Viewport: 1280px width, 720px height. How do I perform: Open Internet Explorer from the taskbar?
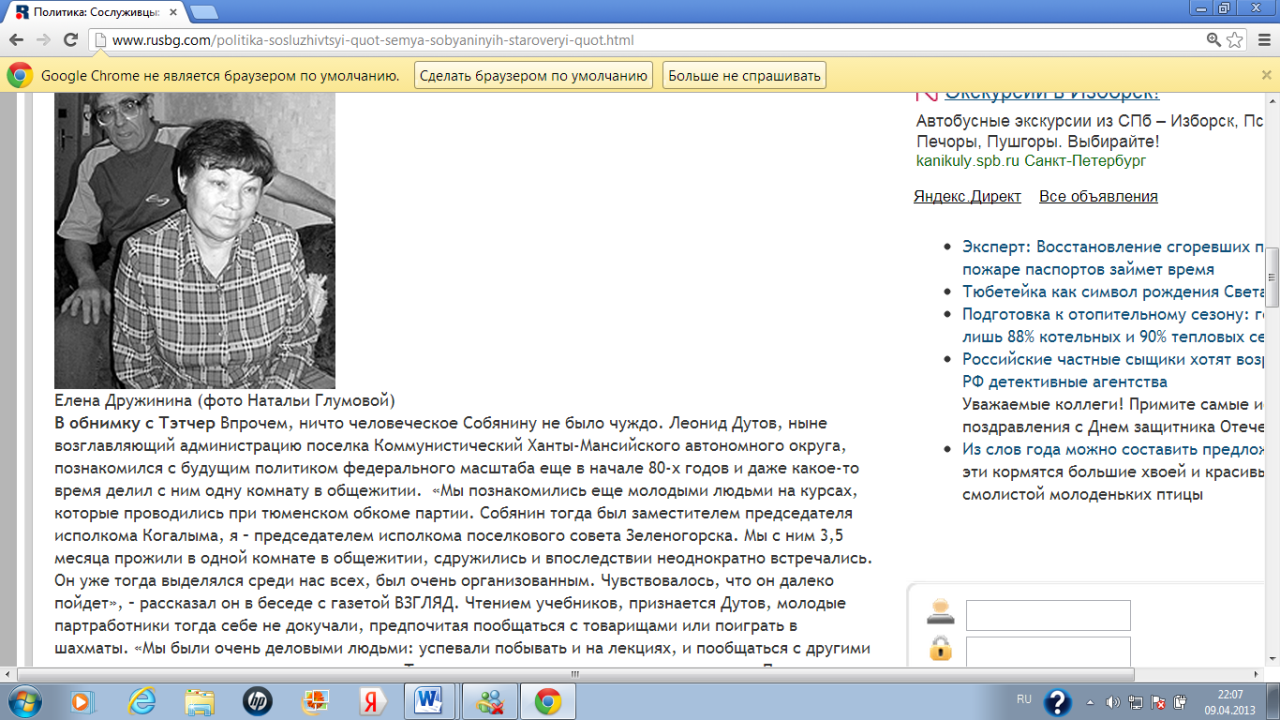pos(141,701)
